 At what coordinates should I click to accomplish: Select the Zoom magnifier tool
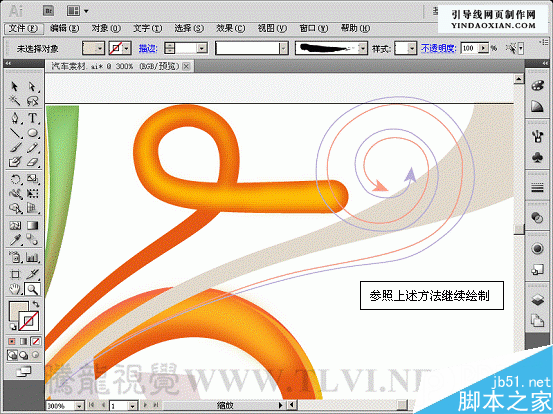tap(32, 290)
